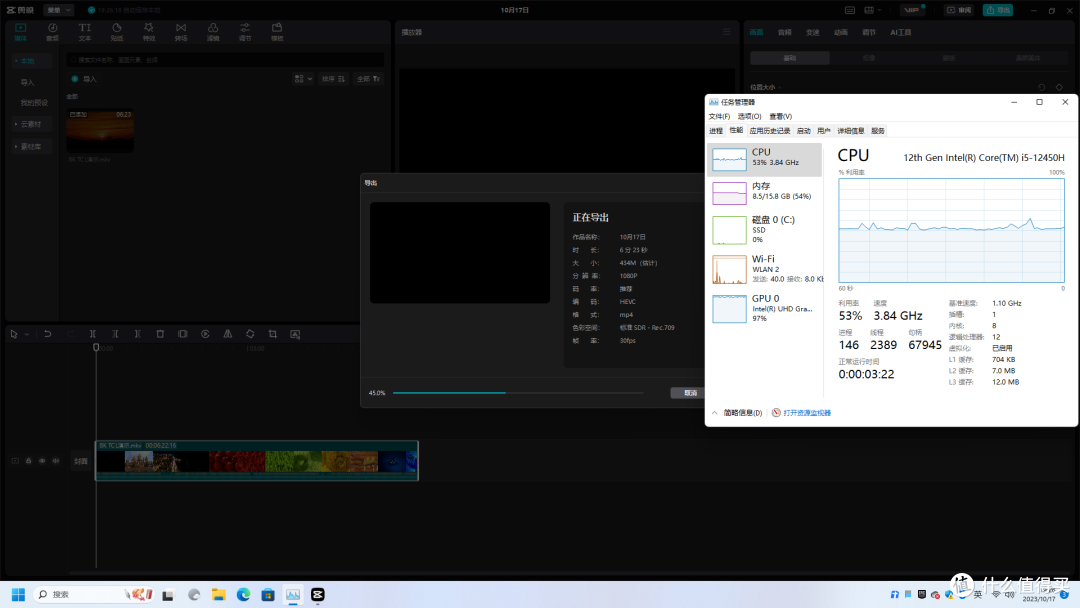Image resolution: width=1080 pixels, height=608 pixels.
Task: Select the 磁盘 0 (C:) performance item
Action: (765, 230)
